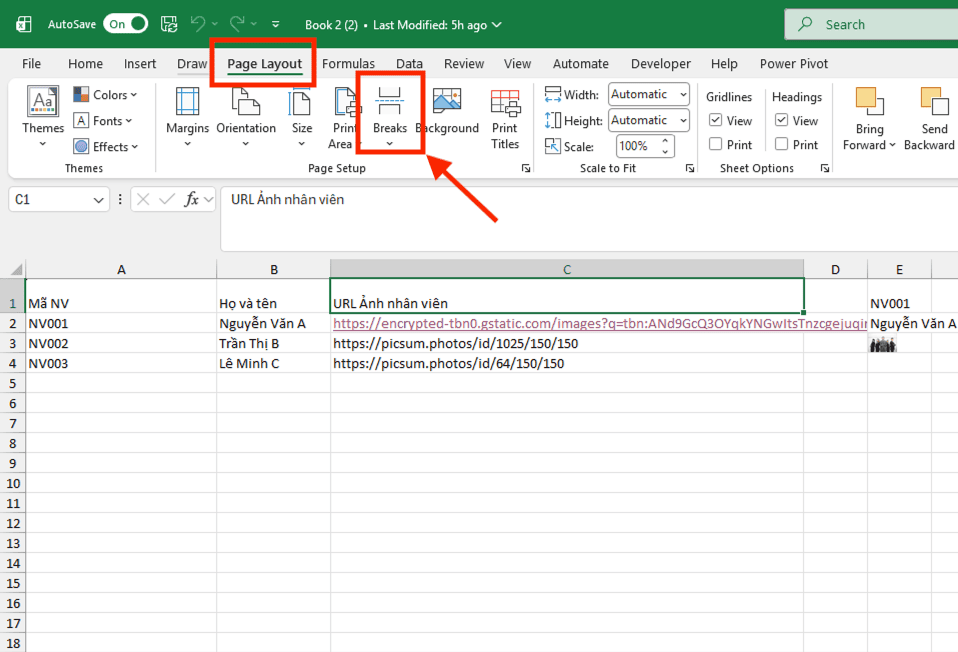Switch to the View tab
This screenshot has width=958, height=652.
pos(517,64)
